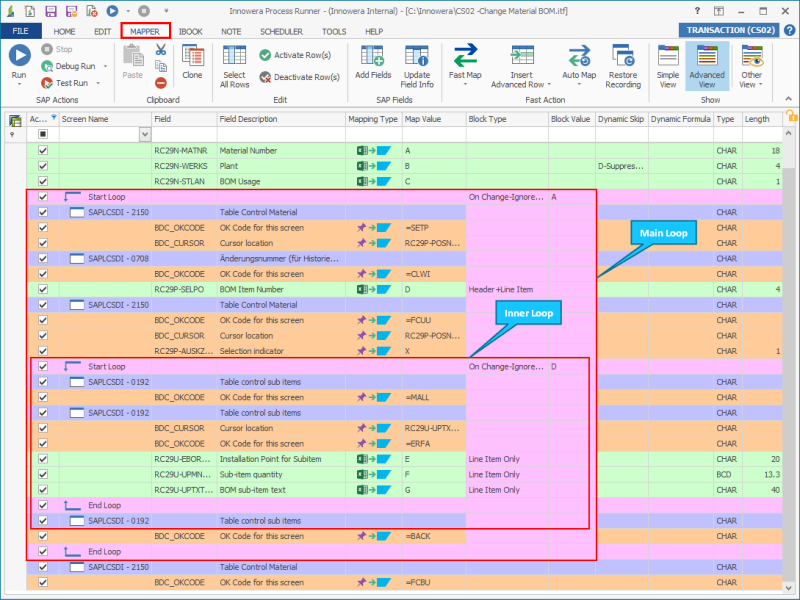Screen dimensions: 800x600
Task: Open the Fast Map dropdown
Action: (465, 84)
